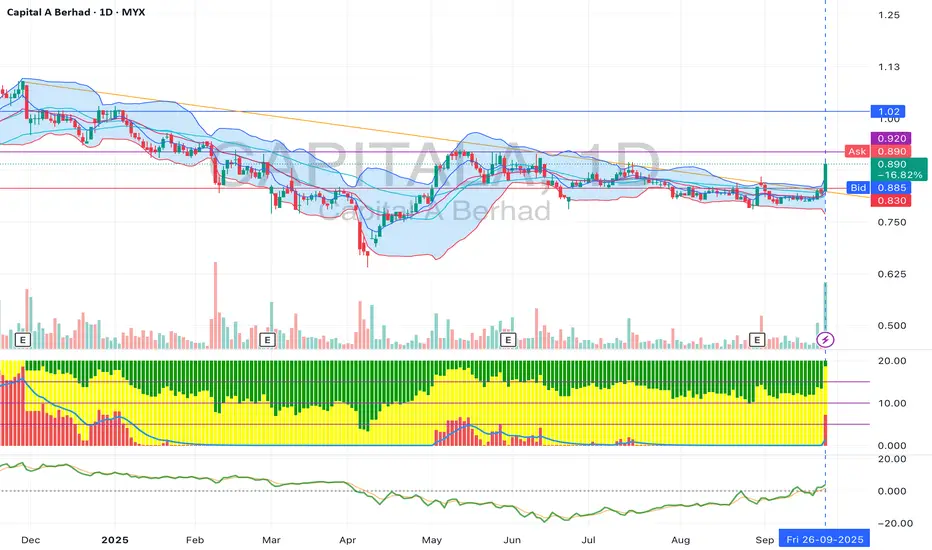Viewport: 932px width, 550px height.
Task: Click the Dec label on time axis
Action: [30, 540]
